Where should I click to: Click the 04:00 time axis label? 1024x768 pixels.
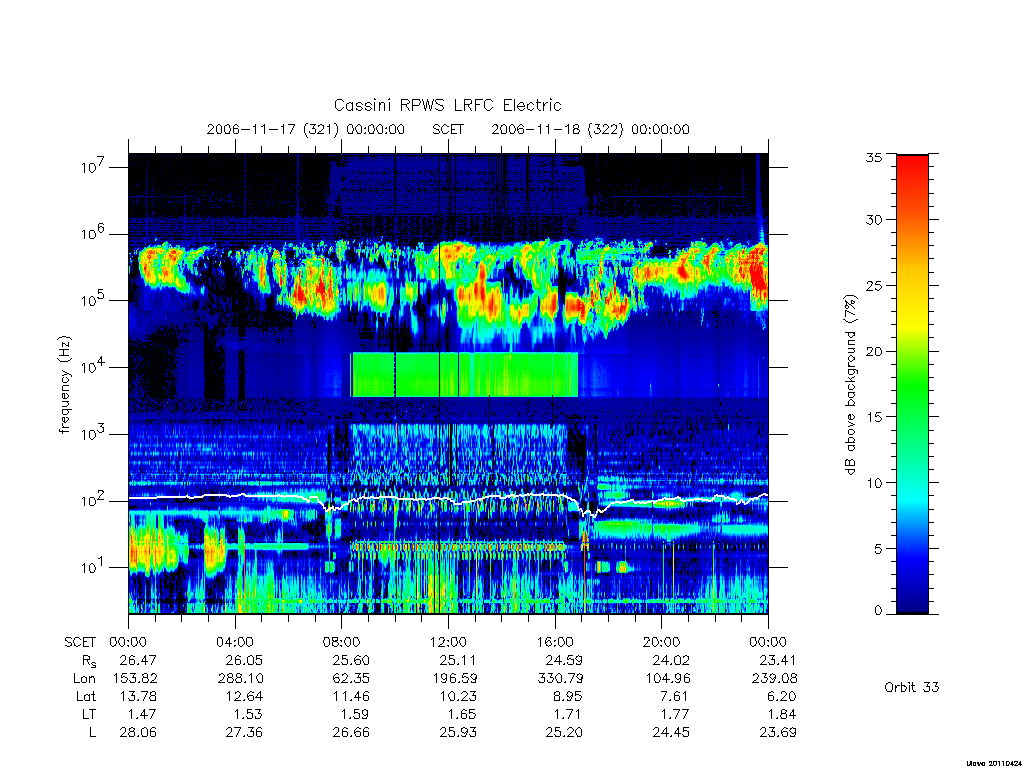pos(234,642)
